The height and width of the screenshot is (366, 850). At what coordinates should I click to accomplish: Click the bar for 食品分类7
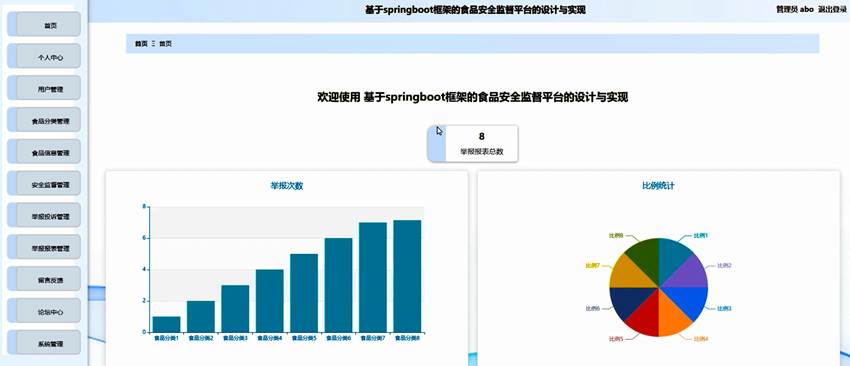(x=373, y=277)
